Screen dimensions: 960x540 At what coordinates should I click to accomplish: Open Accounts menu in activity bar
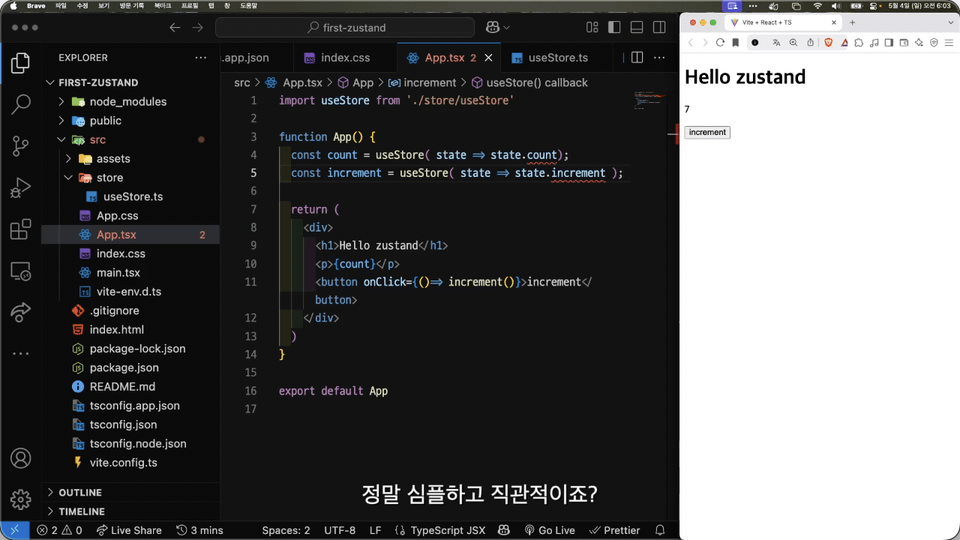click(x=20, y=458)
